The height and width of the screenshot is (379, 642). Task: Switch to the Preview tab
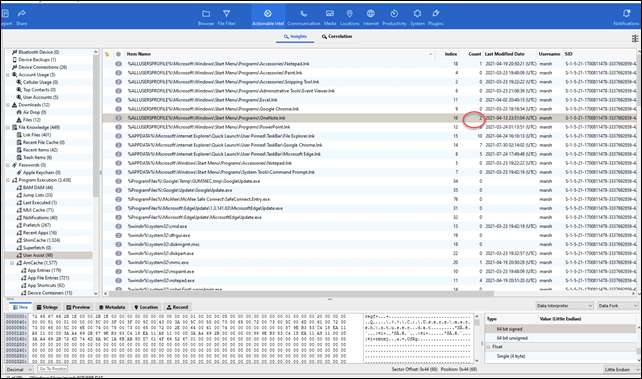tap(78, 307)
